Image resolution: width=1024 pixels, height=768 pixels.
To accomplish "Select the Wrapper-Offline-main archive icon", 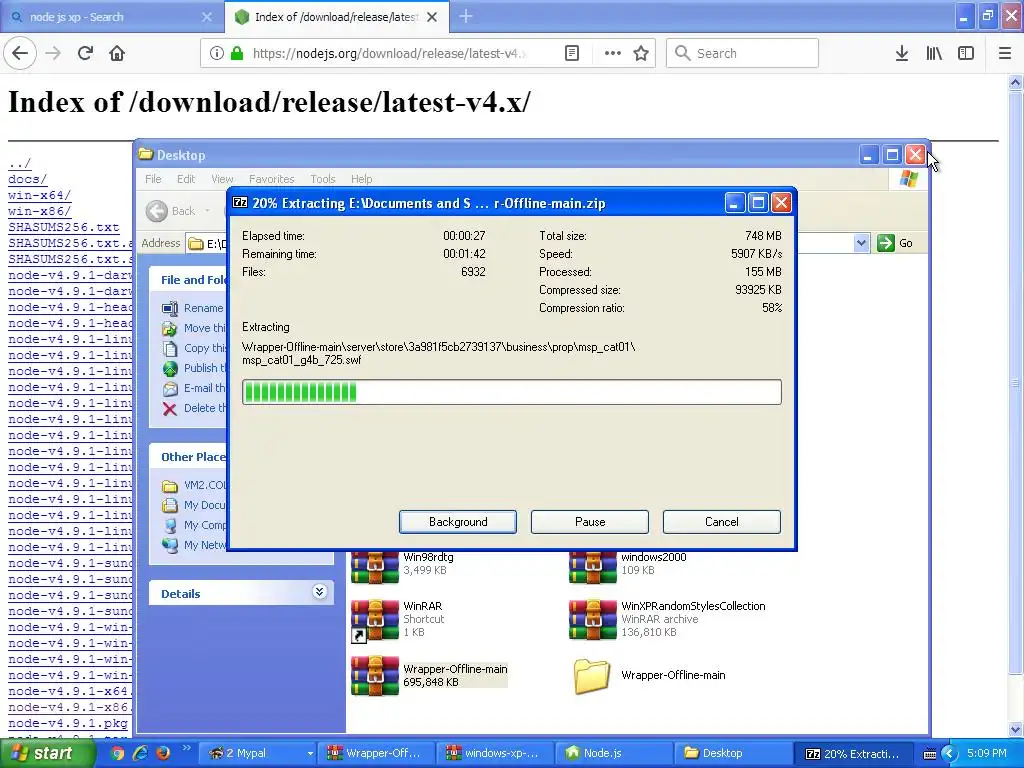I will pos(374,675).
